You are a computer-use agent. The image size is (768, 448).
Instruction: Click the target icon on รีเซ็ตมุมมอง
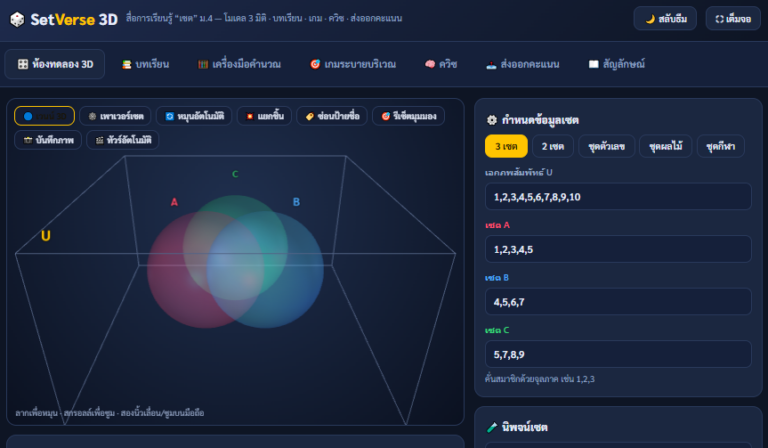click(x=385, y=116)
